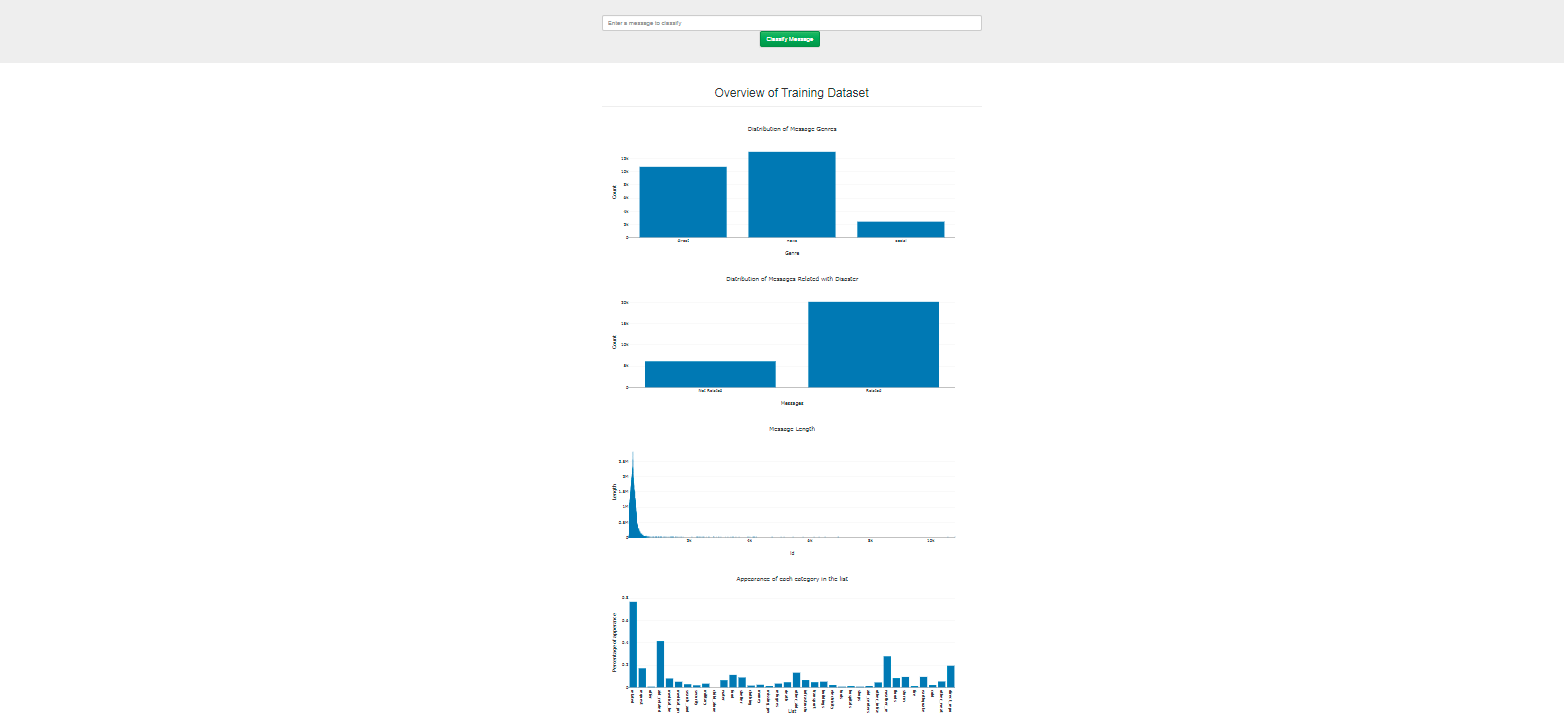Click the direct bar in the genres chart
Viewport: 1564px width, 713px height.
click(683, 202)
